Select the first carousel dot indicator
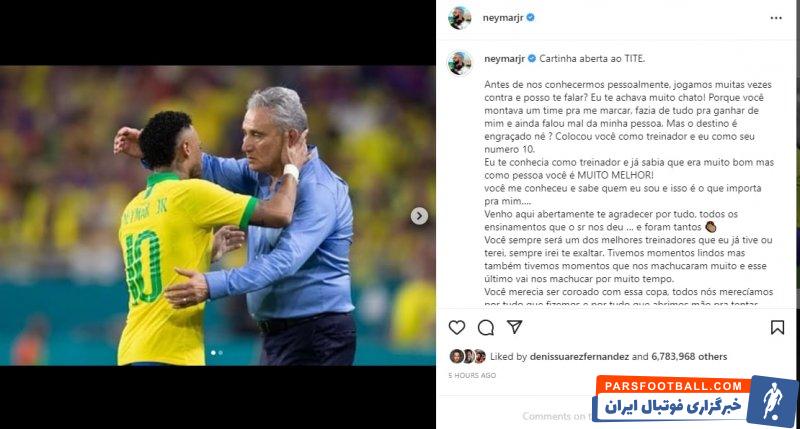 point(213,352)
